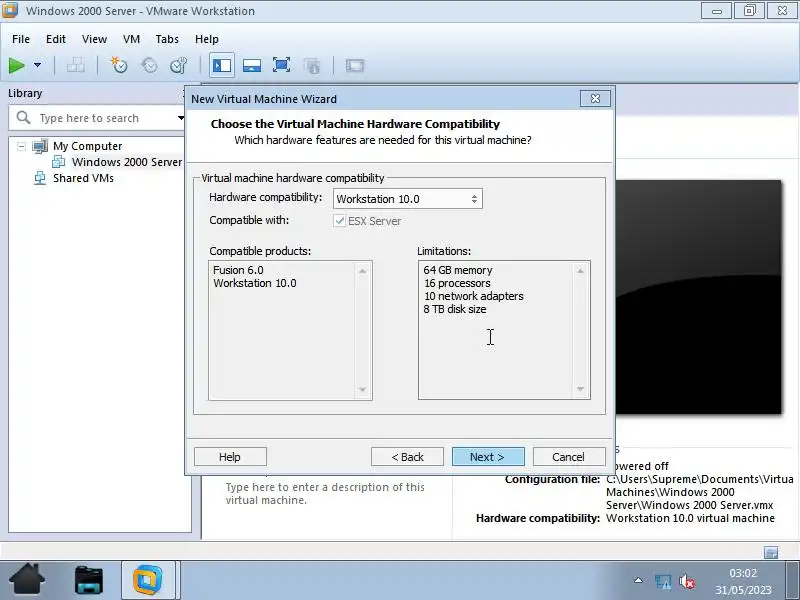This screenshot has height=600, width=800.
Task: Click down arrow of limitations scrollbar
Action: [580, 389]
